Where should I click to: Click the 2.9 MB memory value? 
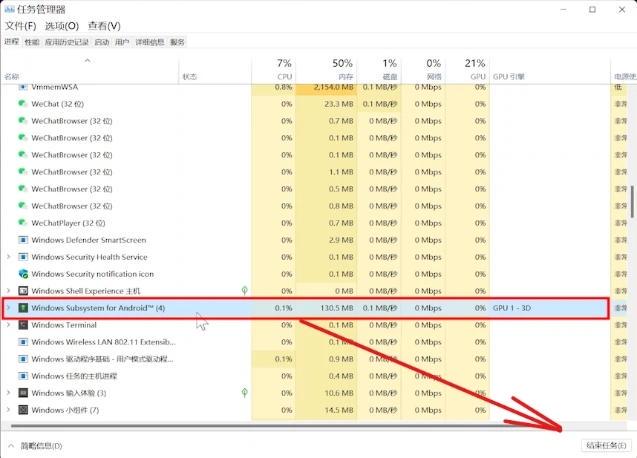pyautogui.click(x=341, y=240)
